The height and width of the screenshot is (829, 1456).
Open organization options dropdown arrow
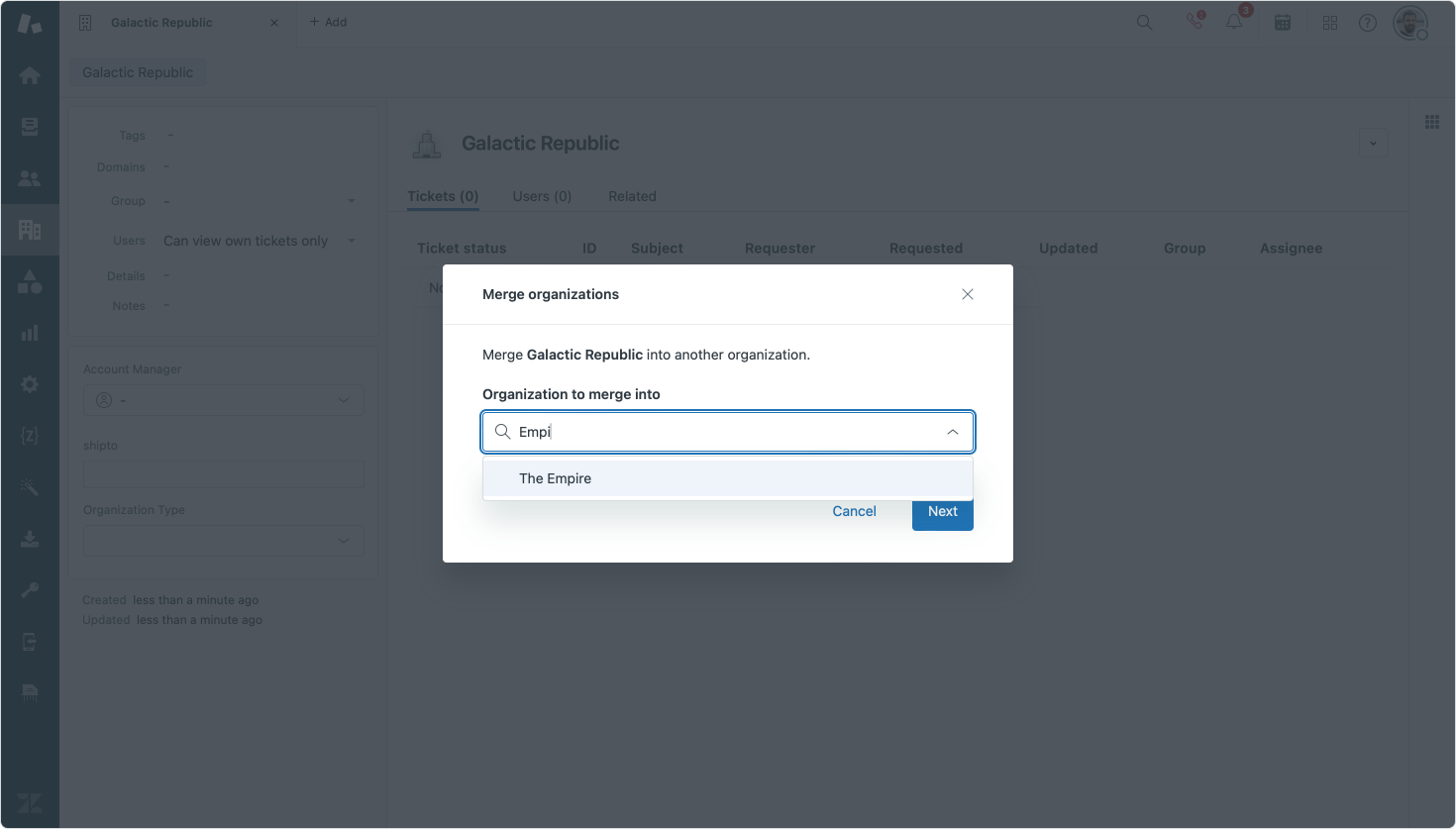pyautogui.click(x=1373, y=144)
